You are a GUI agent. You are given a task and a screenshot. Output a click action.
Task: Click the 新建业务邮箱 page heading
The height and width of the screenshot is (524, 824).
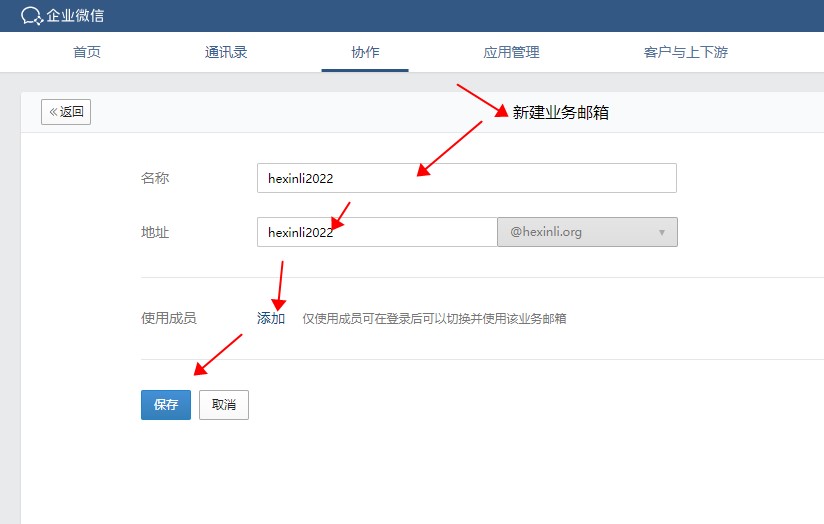point(561,113)
